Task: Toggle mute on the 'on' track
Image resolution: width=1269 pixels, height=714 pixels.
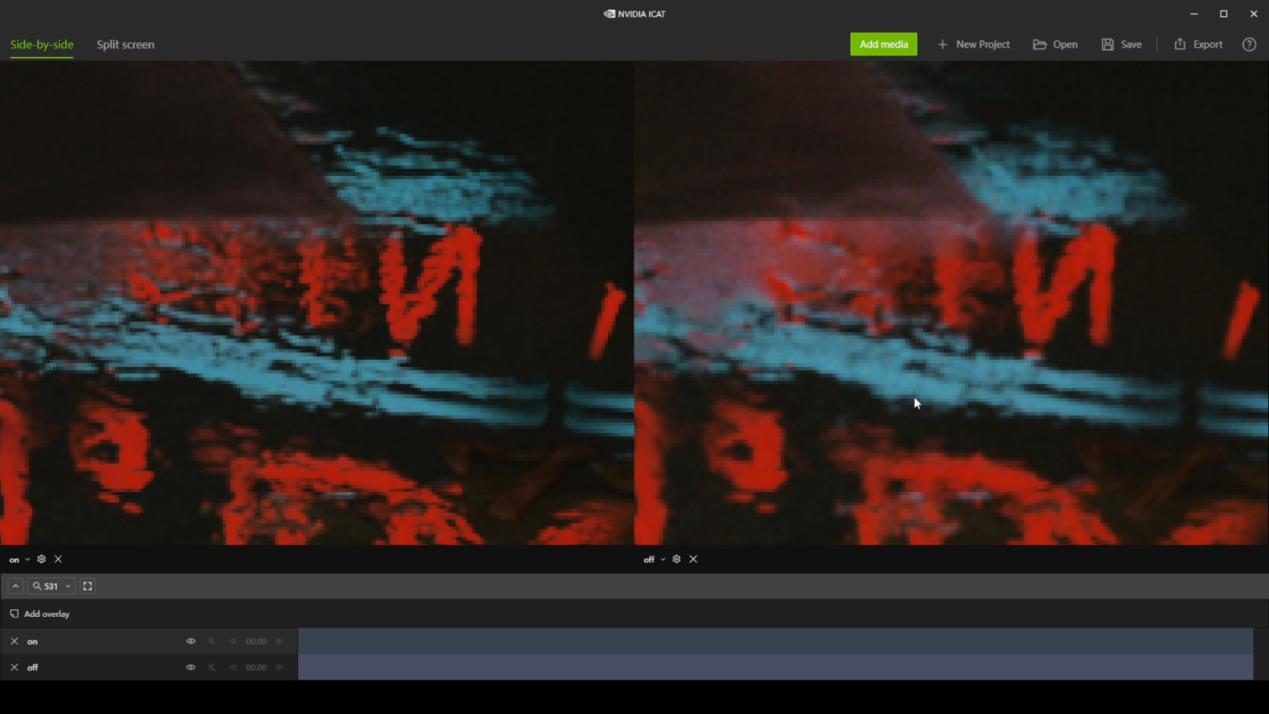Action: (x=212, y=641)
